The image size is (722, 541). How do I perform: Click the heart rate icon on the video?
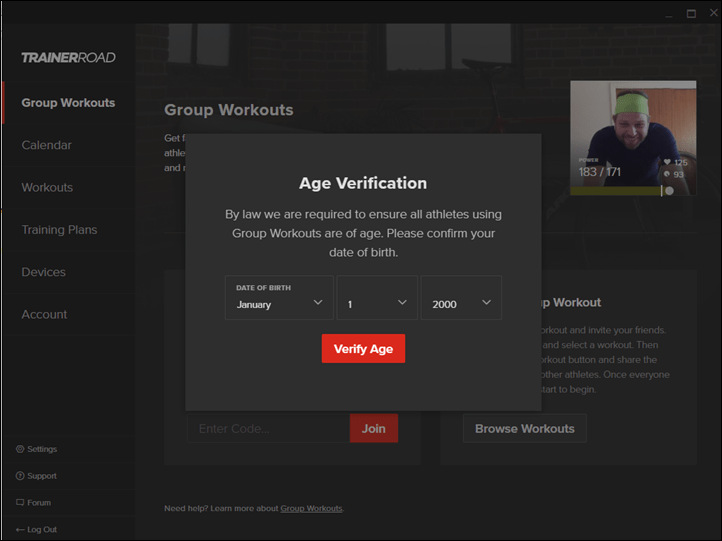(x=667, y=162)
